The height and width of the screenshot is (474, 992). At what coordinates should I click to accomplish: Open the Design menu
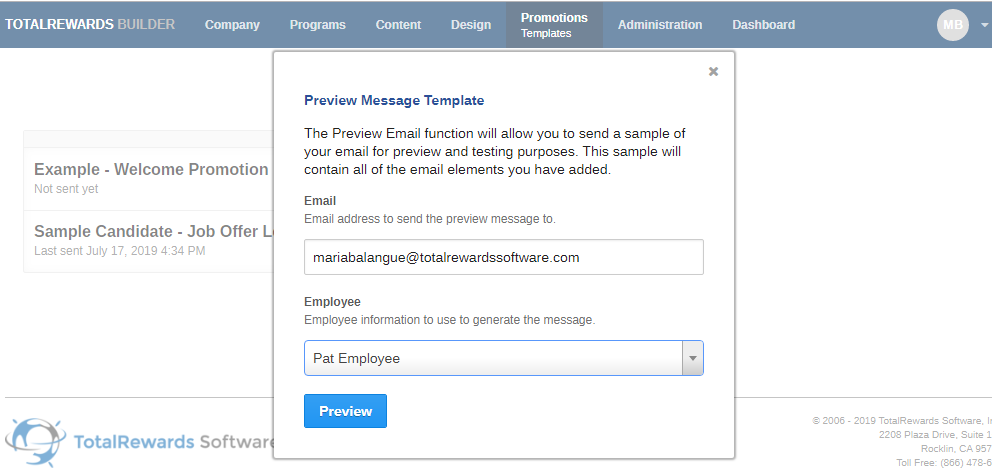click(471, 25)
